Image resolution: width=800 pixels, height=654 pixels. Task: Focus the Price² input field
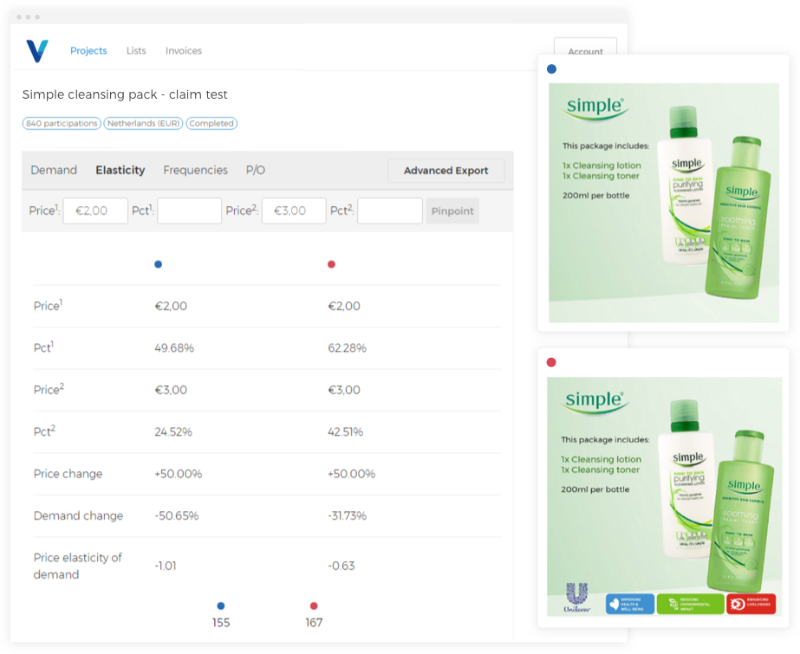pos(294,211)
